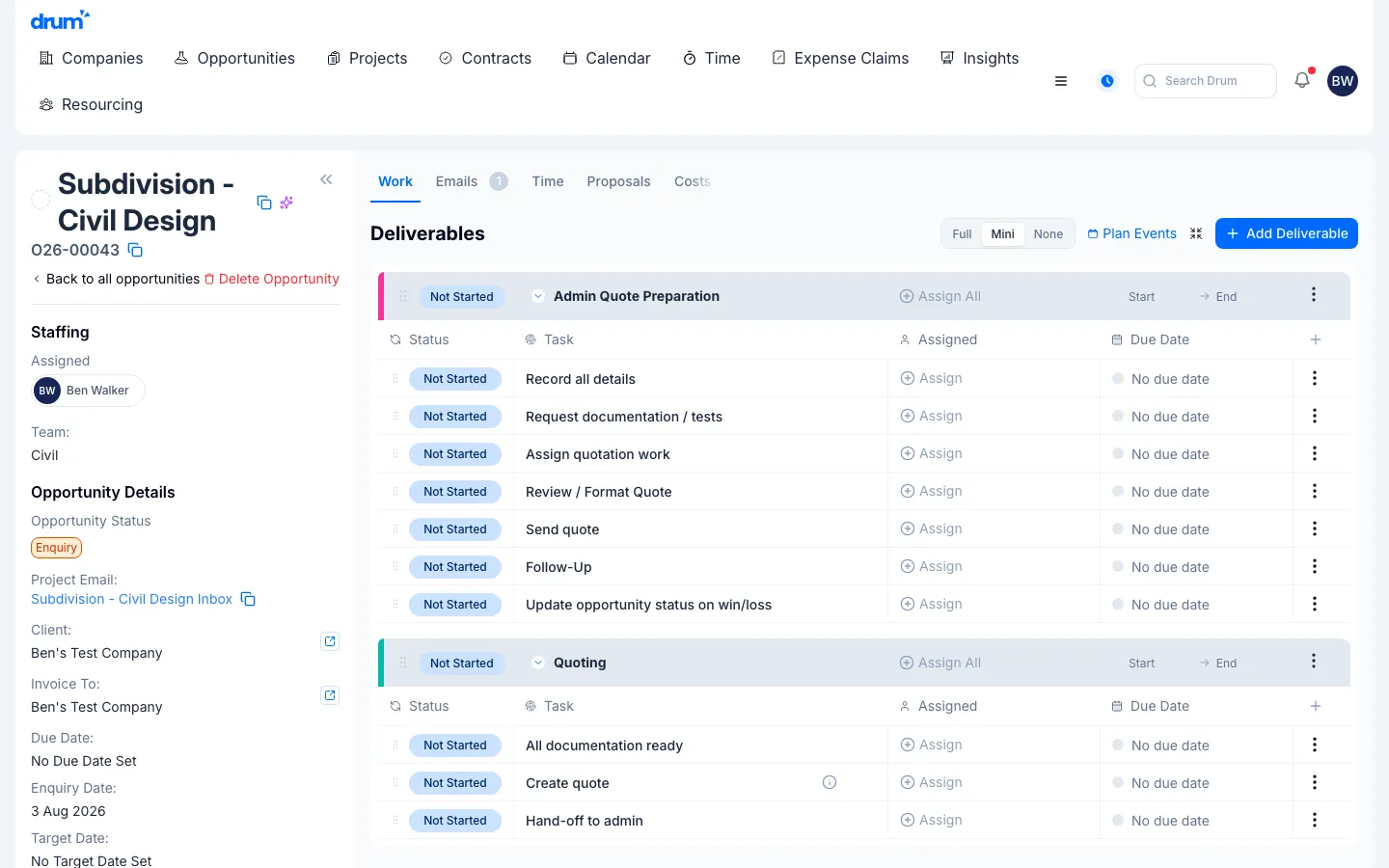The image size is (1389, 868).
Task: Change status of Follow-Up task
Action: 455,567
